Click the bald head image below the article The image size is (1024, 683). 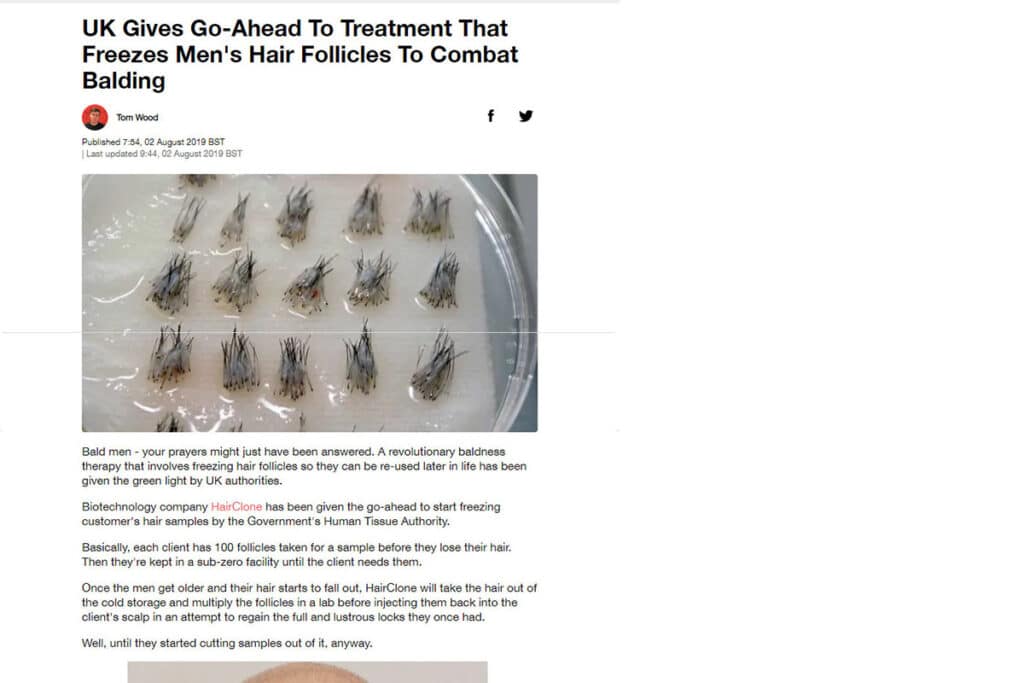coord(308,672)
